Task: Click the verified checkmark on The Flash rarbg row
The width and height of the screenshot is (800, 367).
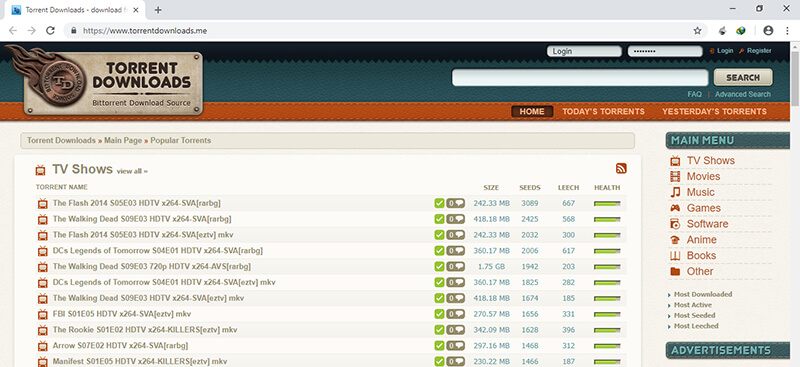Action: tap(439, 203)
